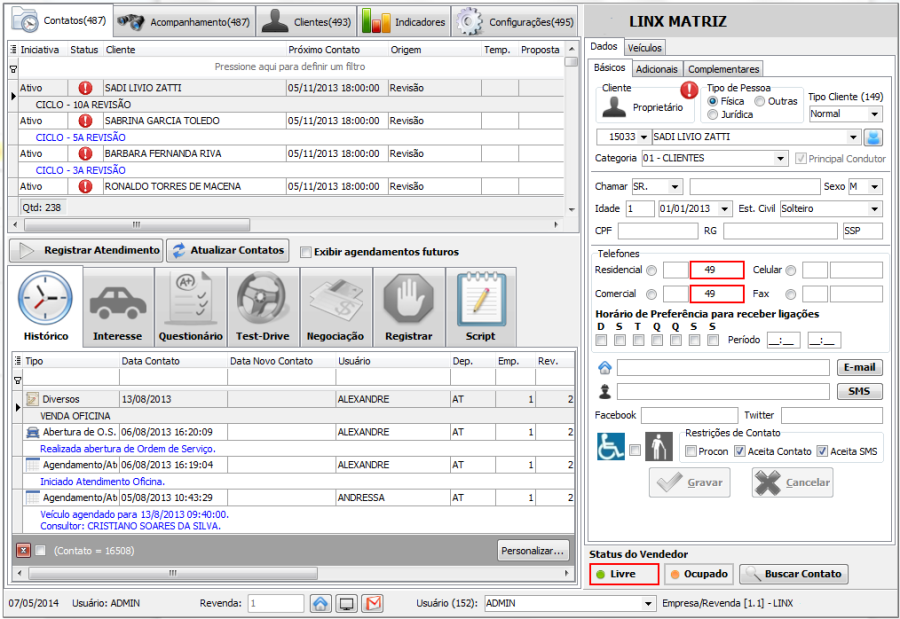
Task: Set seller status to Ocupado
Action: tap(699, 574)
